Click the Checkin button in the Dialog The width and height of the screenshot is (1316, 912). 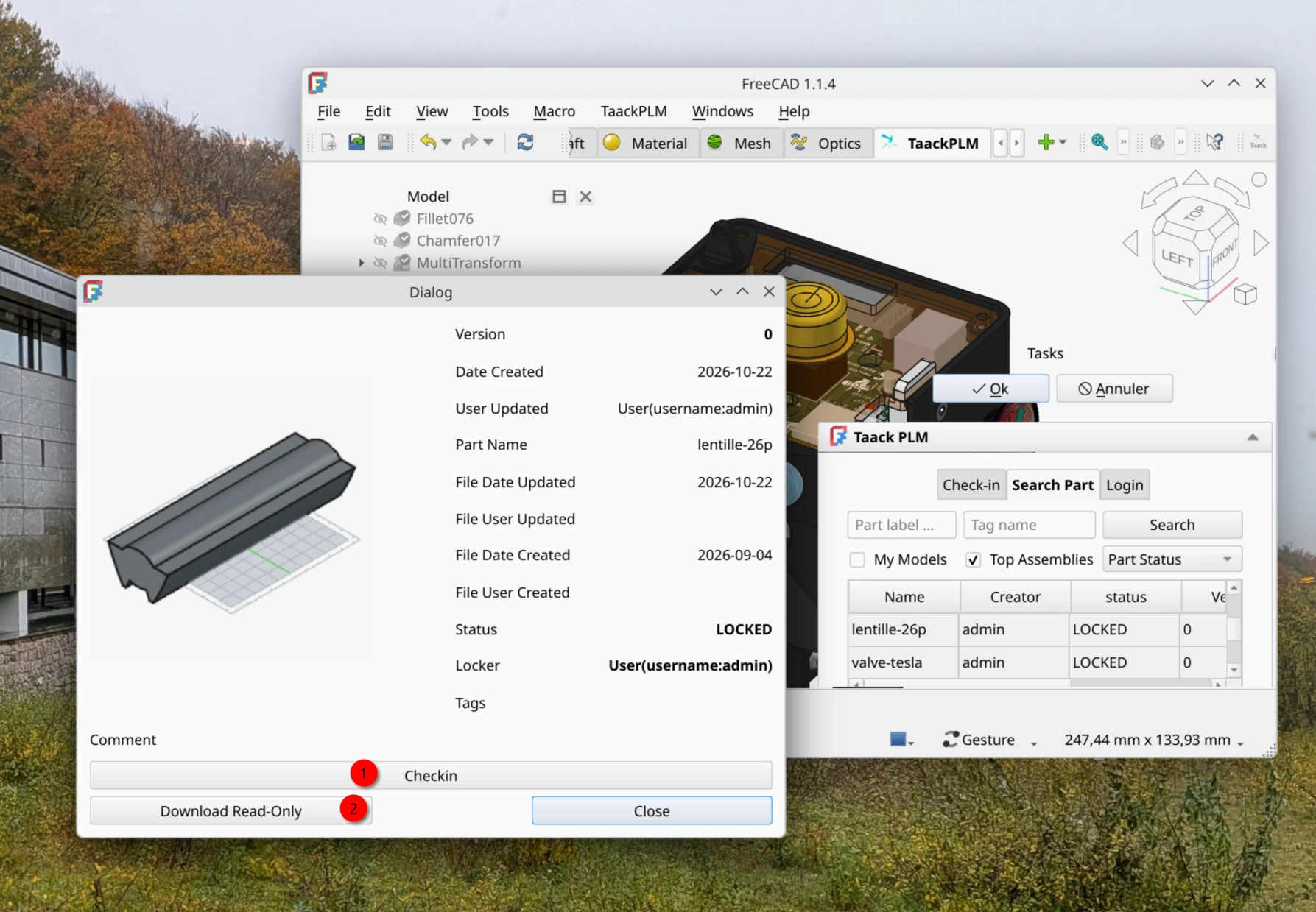431,776
